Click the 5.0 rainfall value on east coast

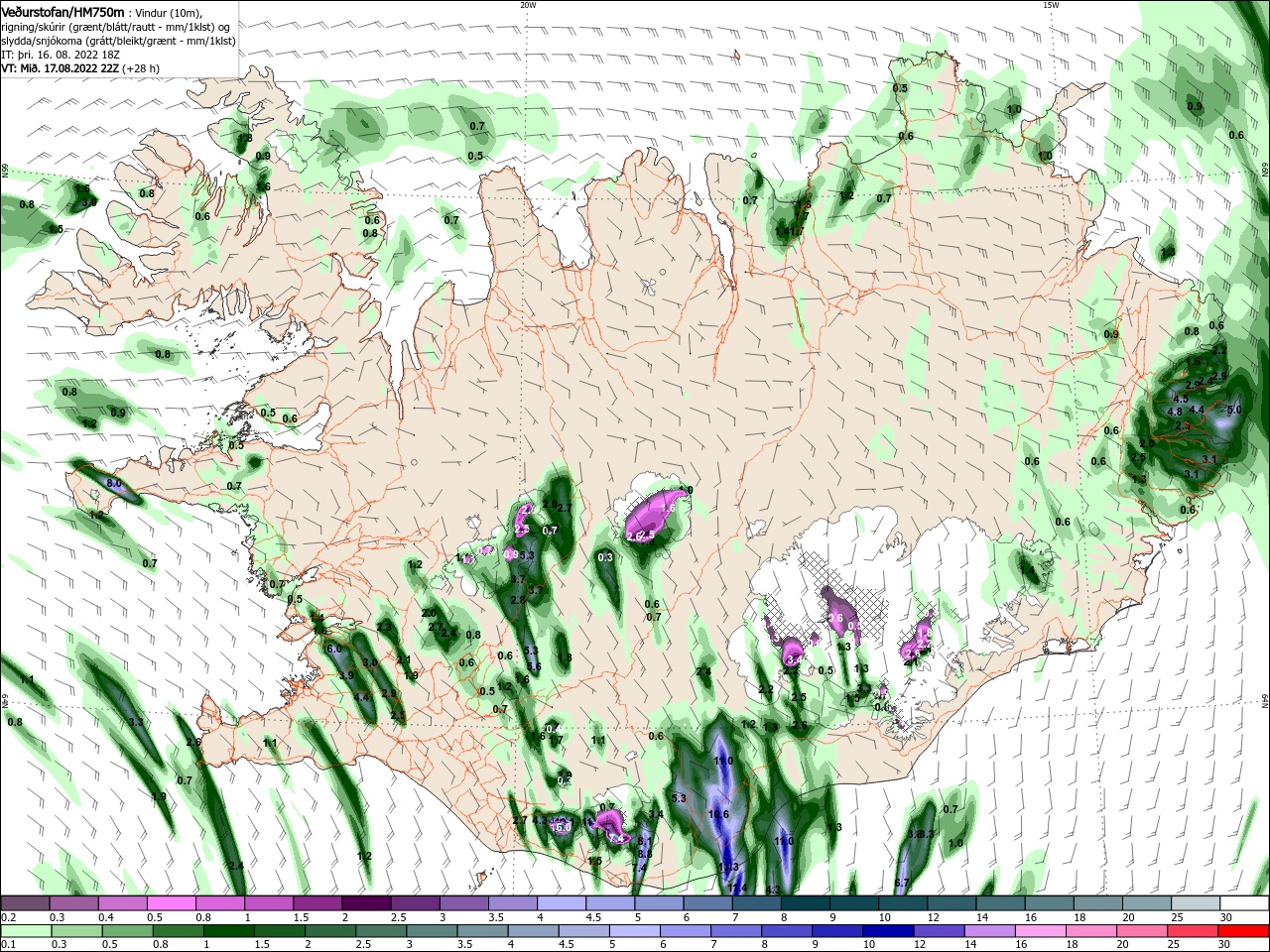[1234, 410]
